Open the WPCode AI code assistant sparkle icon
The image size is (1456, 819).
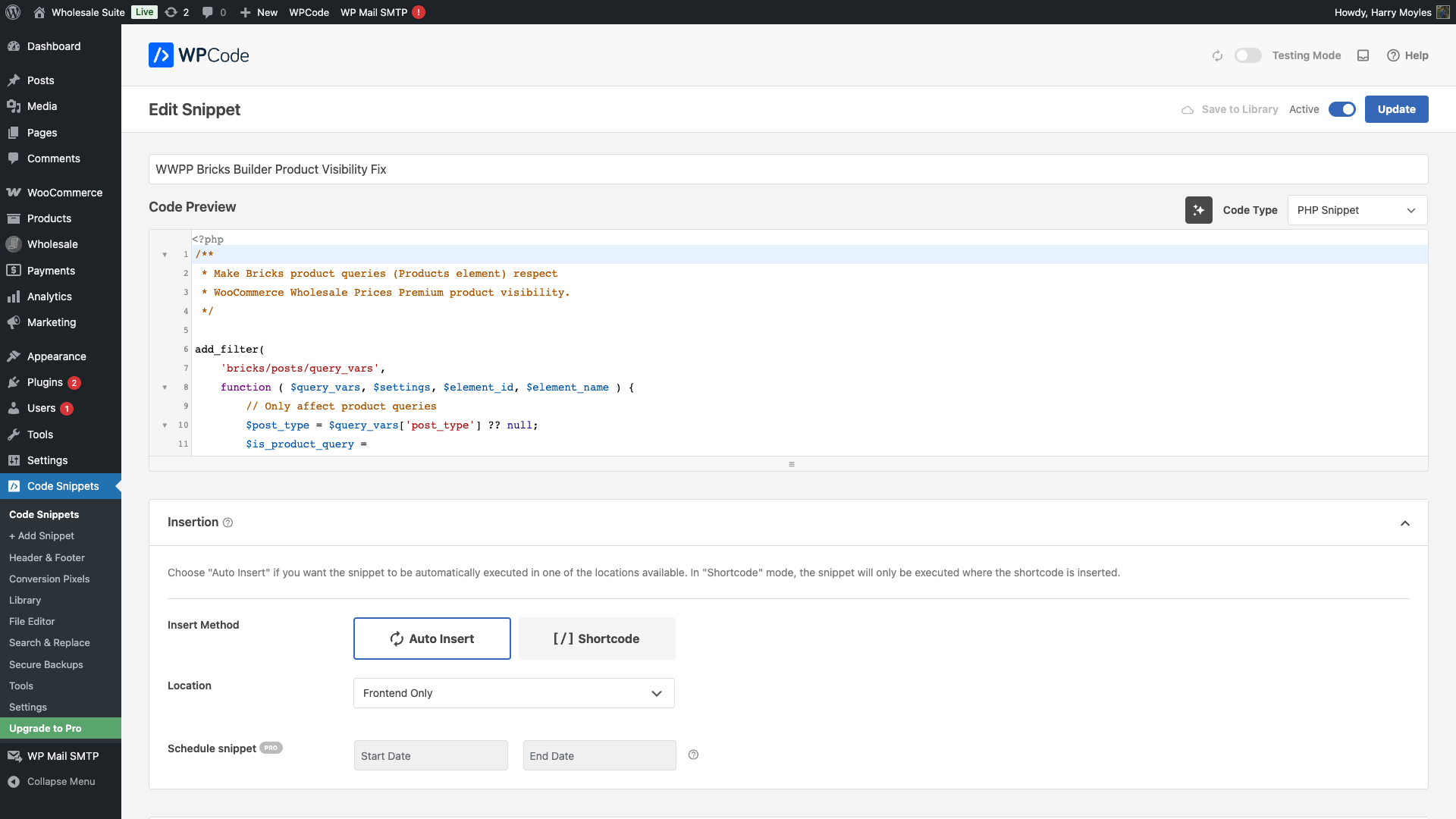tap(1198, 210)
